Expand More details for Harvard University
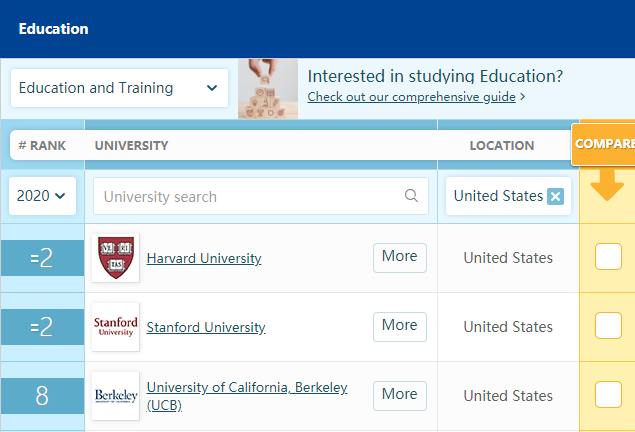Image resolution: width=635 pixels, height=432 pixels. pyautogui.click(x=399, y=257)
